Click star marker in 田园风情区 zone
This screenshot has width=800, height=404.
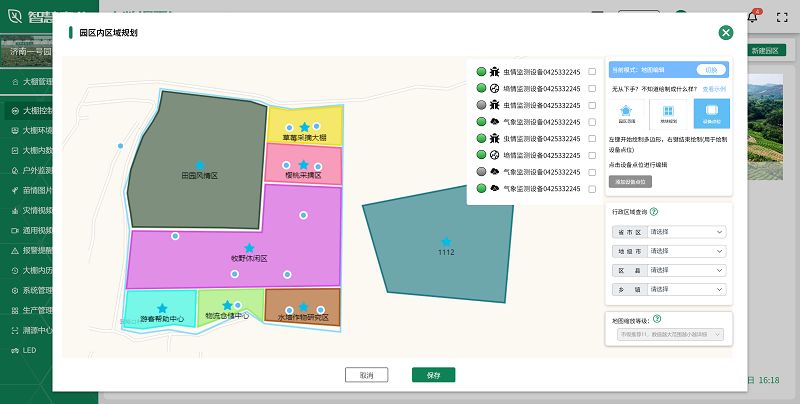coord(199,165)
